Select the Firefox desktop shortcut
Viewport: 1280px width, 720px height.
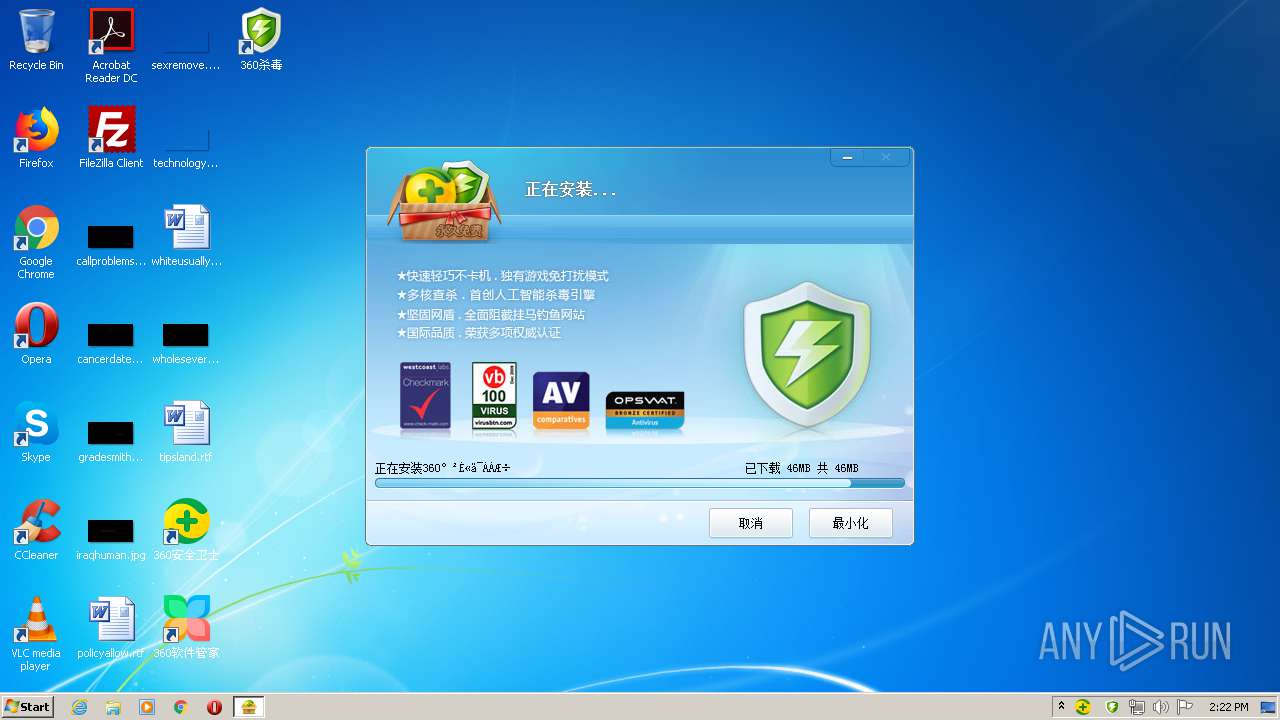pos(36,138)
